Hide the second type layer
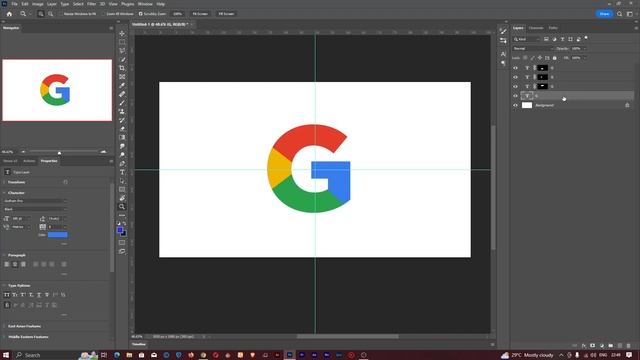Image resolution: width=640 pixels, height=360 pixels. click(x=516, y=77)
